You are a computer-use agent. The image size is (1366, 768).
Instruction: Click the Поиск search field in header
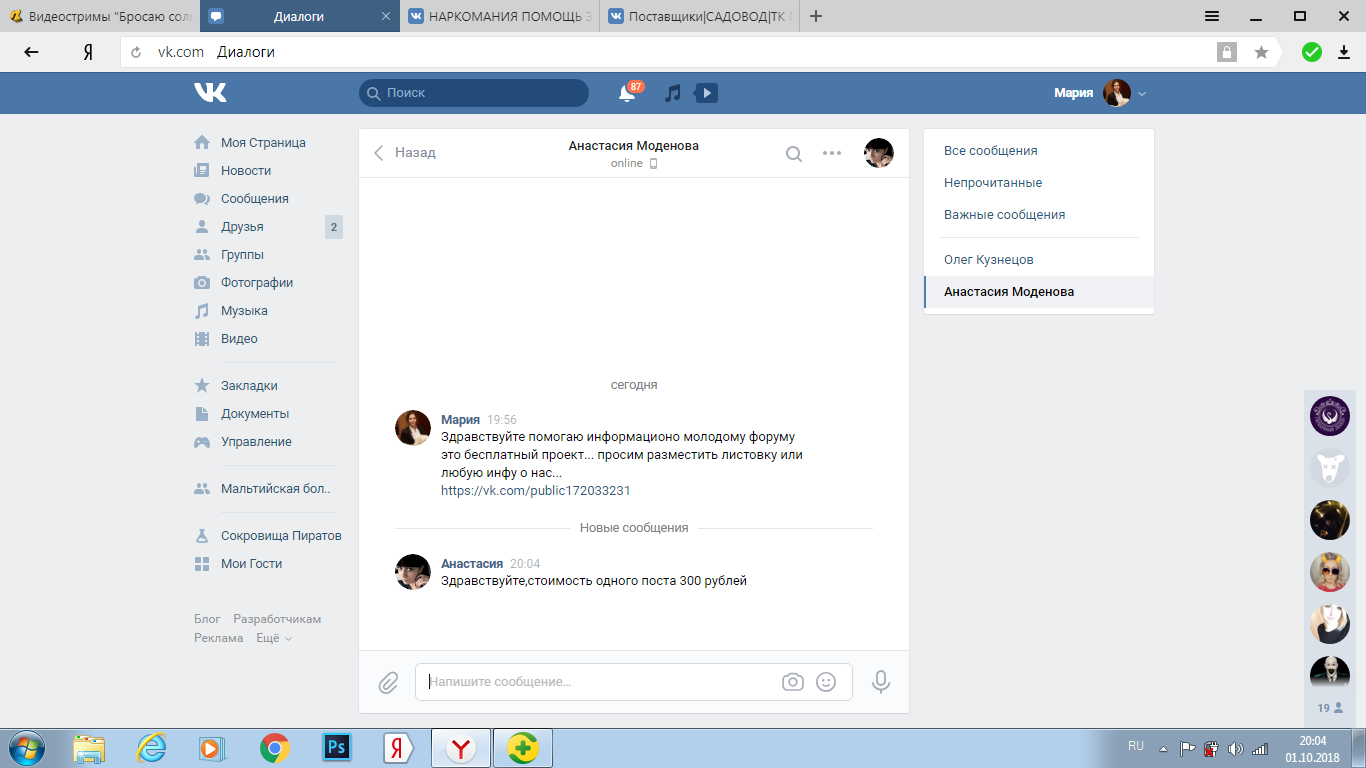[x=475, y=93]
